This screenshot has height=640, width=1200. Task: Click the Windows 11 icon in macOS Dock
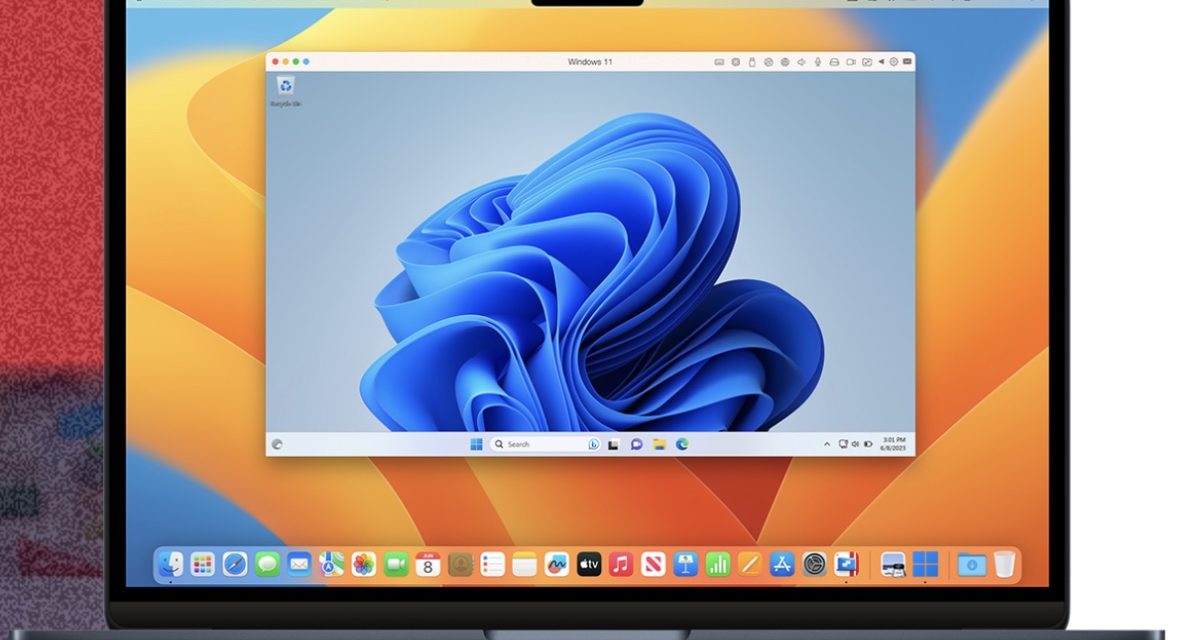[925, 564]
